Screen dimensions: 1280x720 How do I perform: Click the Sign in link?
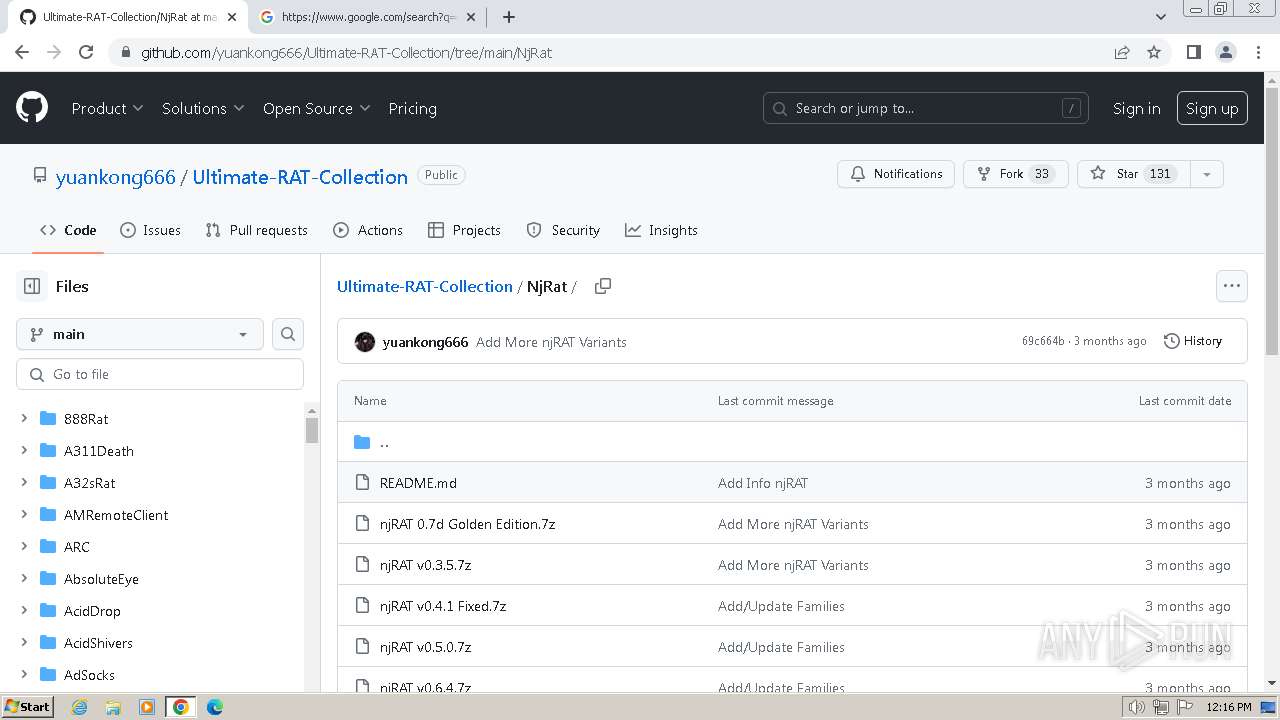[x=1137, y=108]
